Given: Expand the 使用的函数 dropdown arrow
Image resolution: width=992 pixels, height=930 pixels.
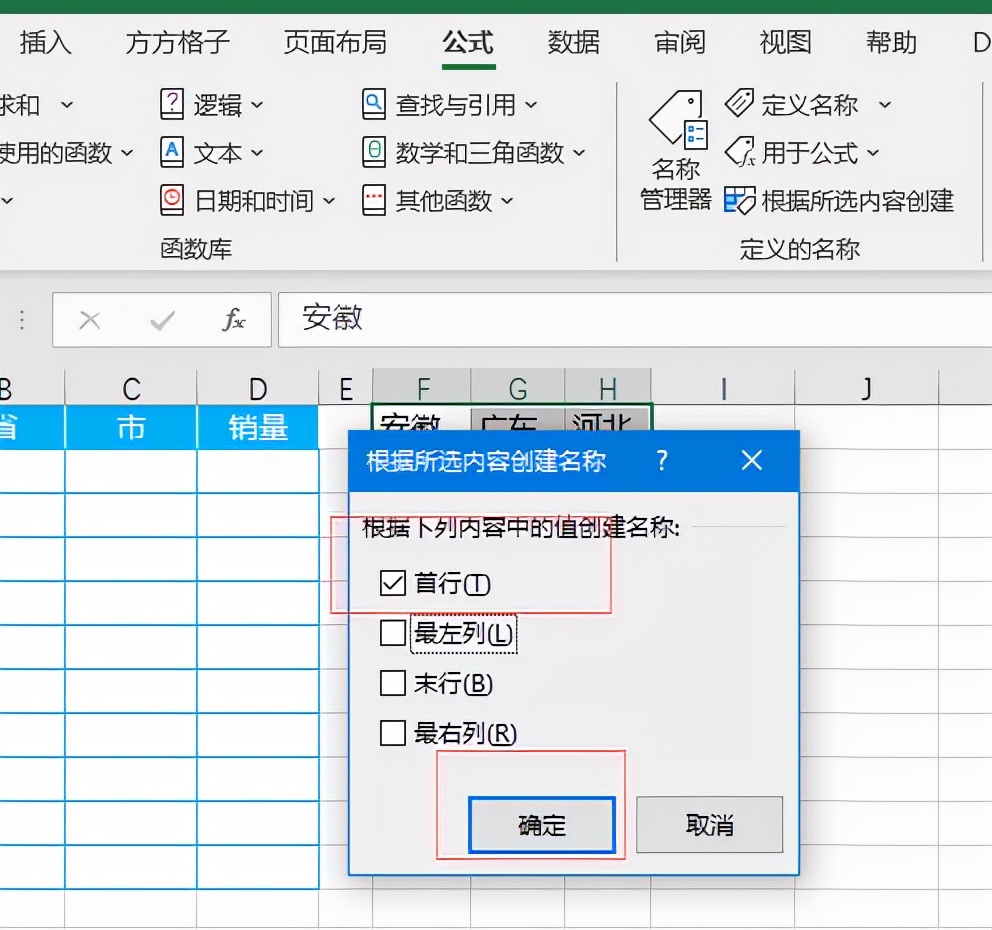Looking at the screenshot, I should [x=127, y=153].
